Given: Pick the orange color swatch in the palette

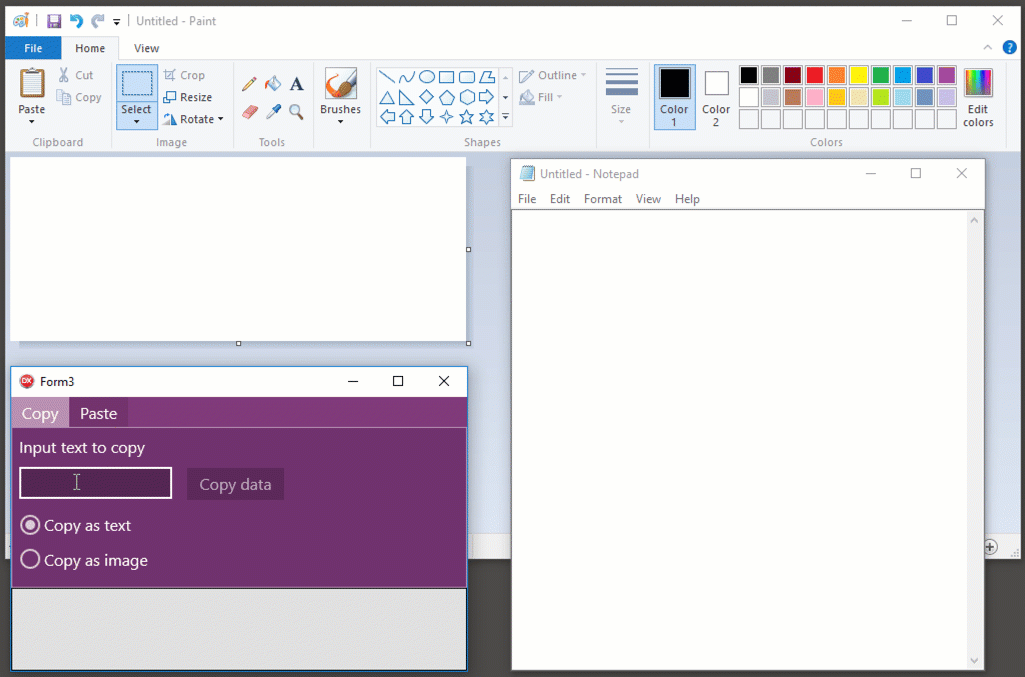Looking at the screenshot, I should [x=836, y=75].
